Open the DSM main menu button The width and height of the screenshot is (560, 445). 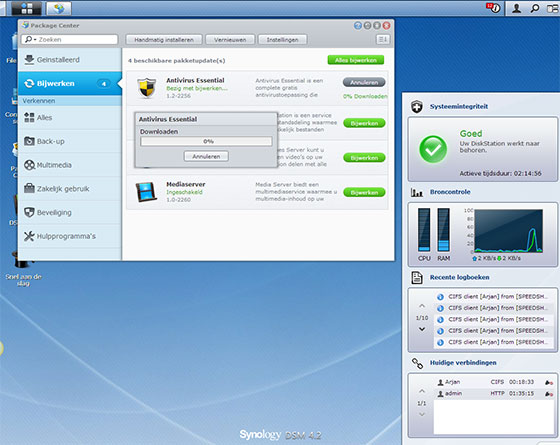point(26,8)
